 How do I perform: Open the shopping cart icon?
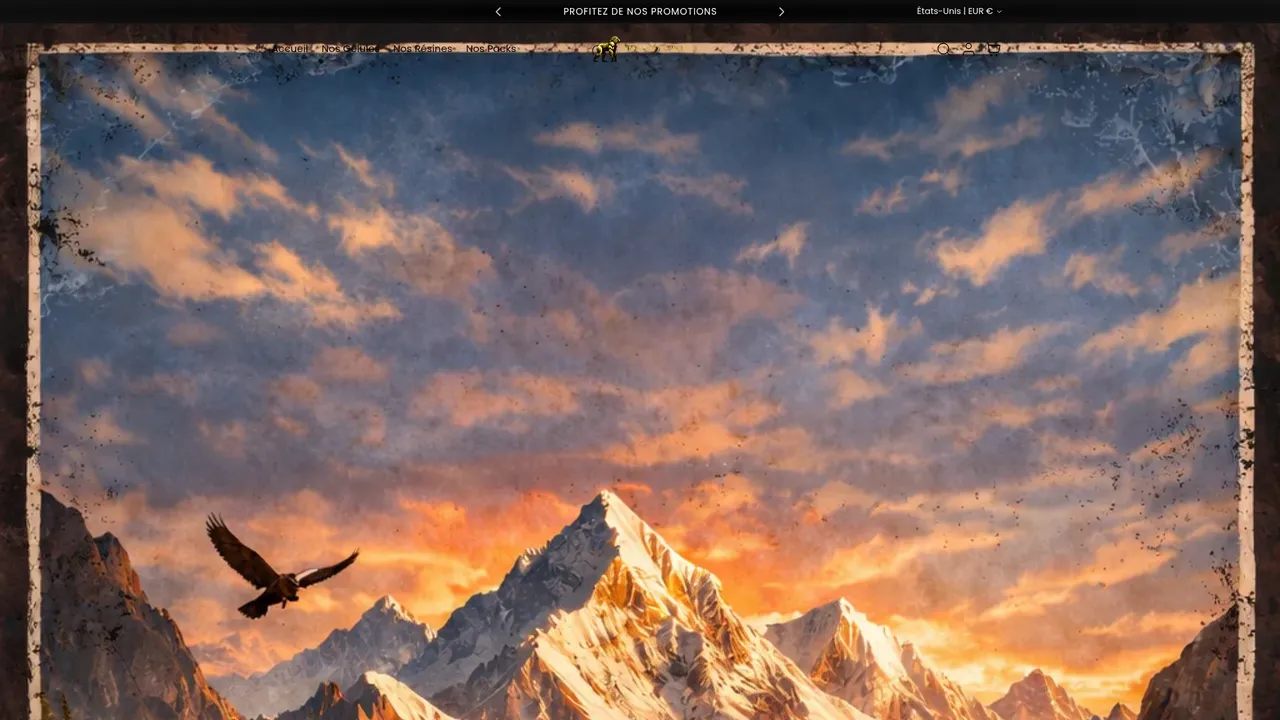click(994, 48)
